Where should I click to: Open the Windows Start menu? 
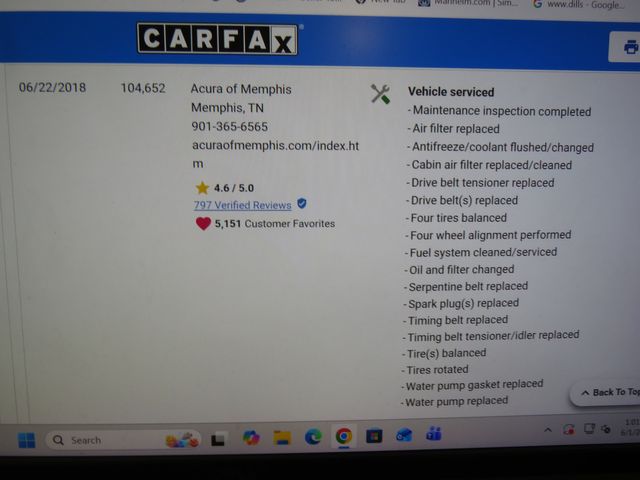coord(27,440)
